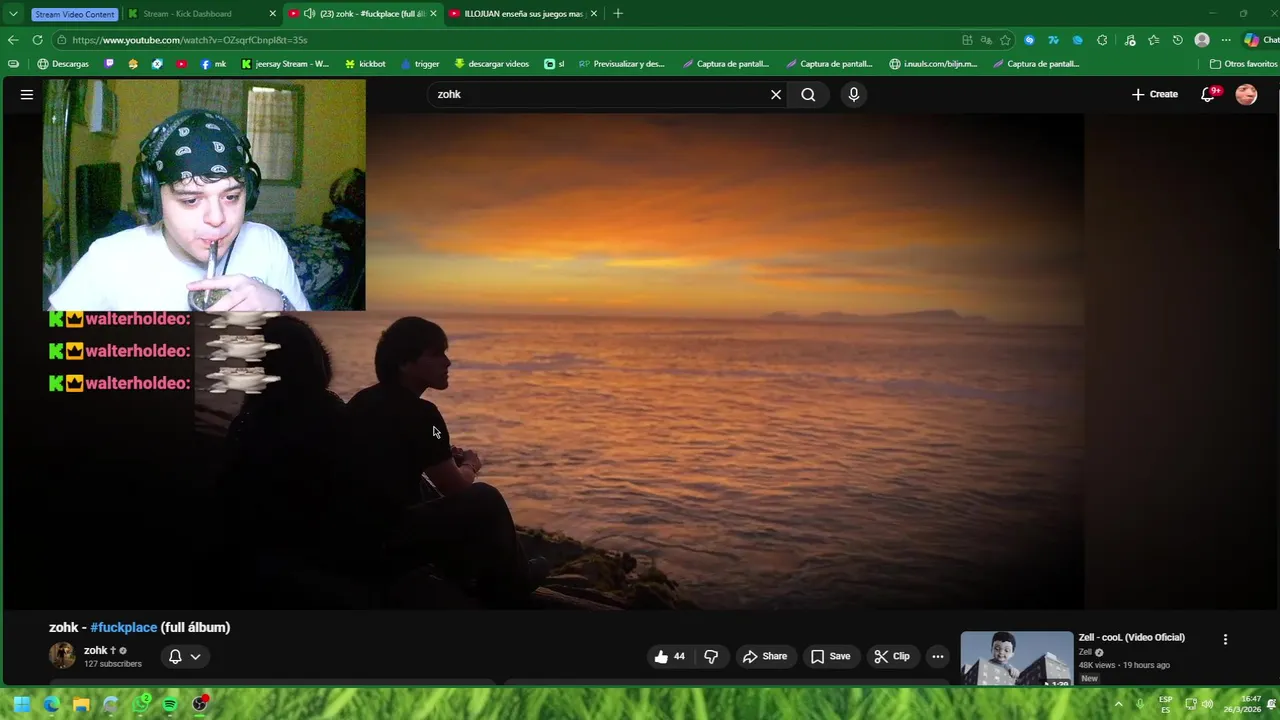Open the YouTube account avatar menu
The height and width of the screenshot is (720, 1280).
coord(1246,94)
